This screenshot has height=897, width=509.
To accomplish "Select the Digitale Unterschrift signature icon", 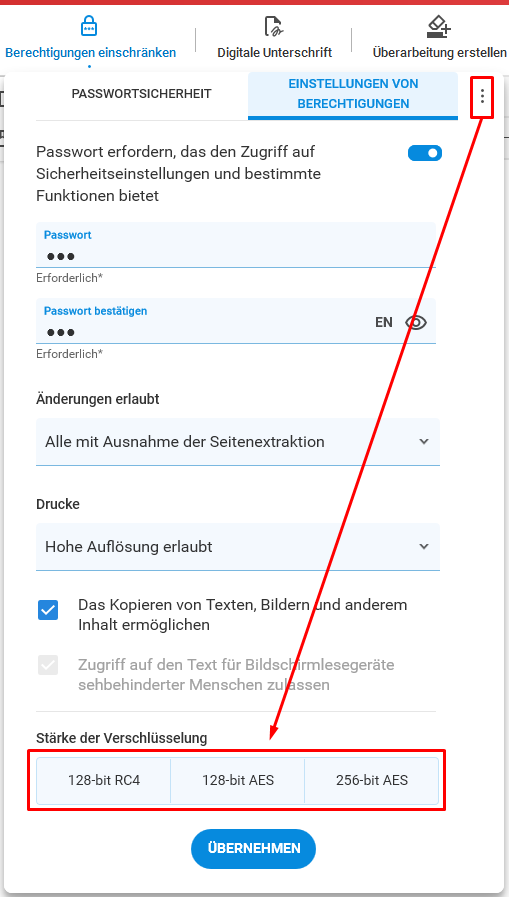I will 275,26.
